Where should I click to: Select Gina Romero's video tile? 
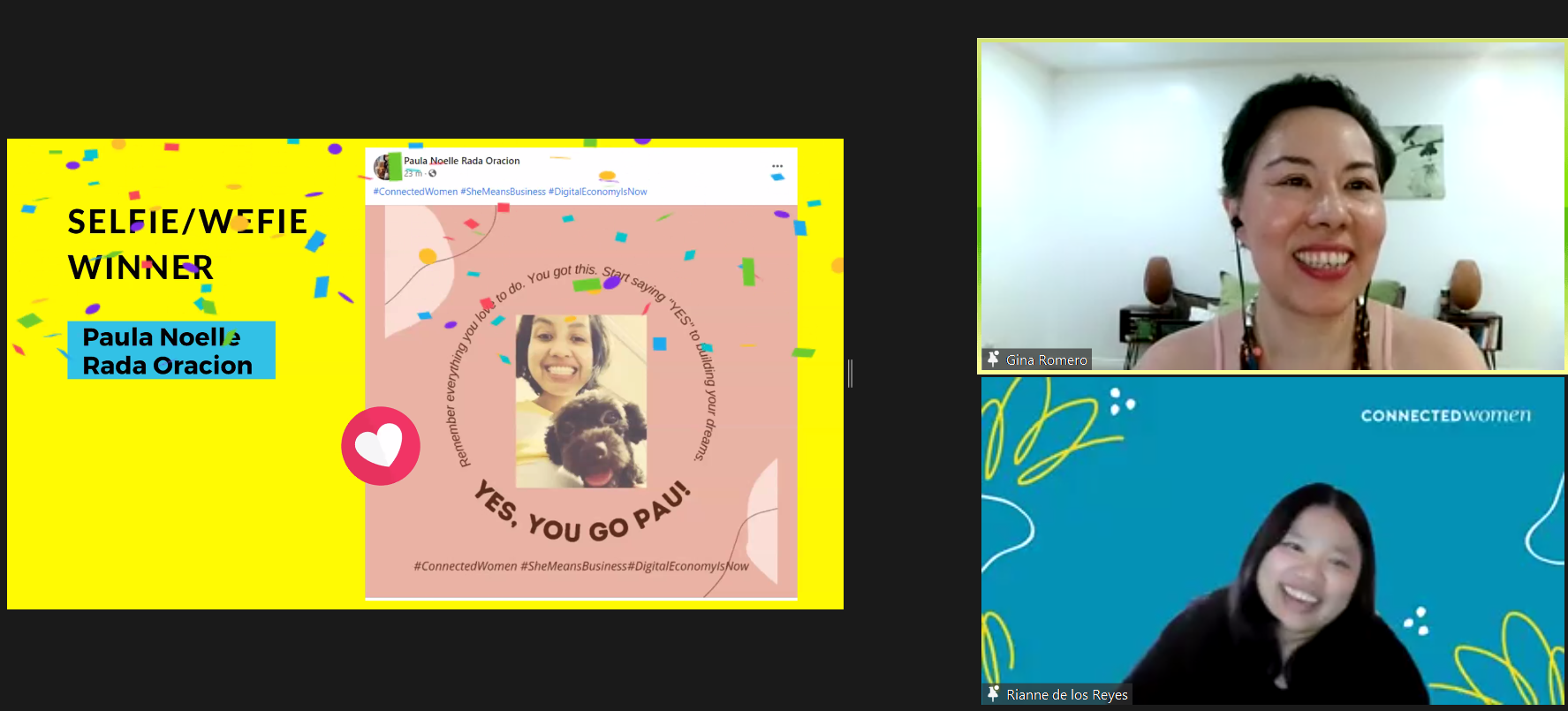pyautogui.click(x=1272, y=205)
